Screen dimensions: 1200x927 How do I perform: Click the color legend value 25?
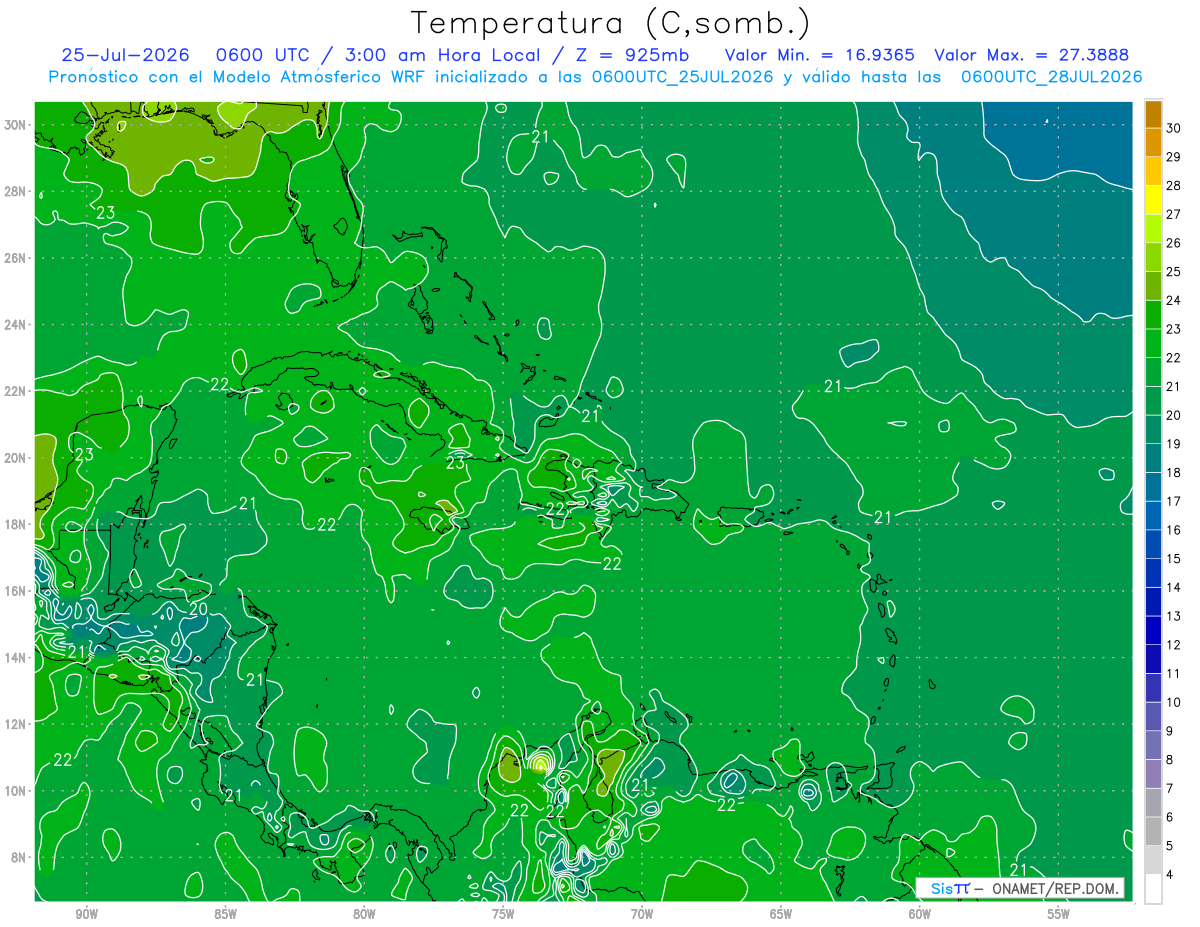pos(1174,271)
